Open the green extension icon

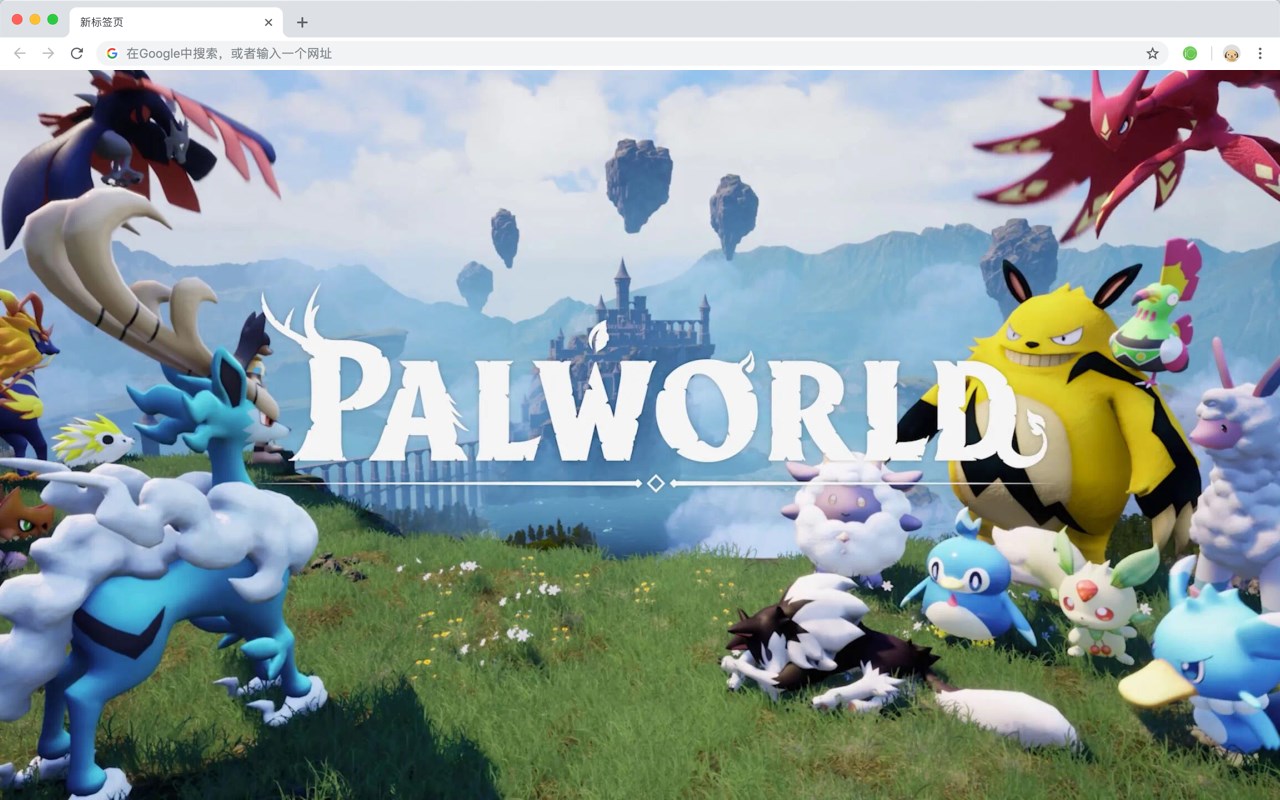[x=1190, y=53]
